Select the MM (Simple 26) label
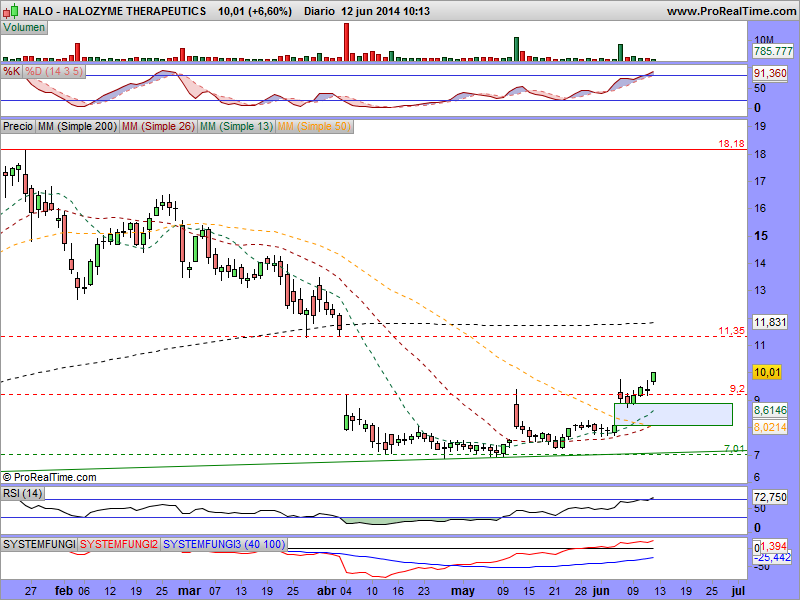 (158, 127)
